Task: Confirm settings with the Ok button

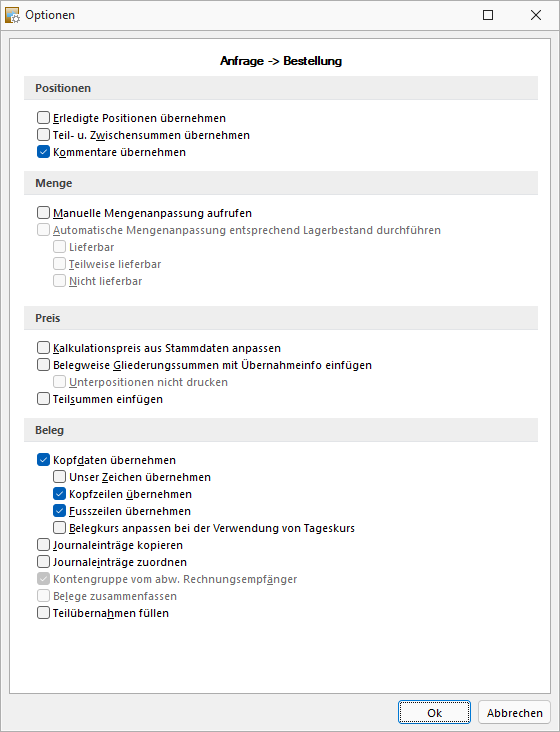Action: click(x=434, y=712)
